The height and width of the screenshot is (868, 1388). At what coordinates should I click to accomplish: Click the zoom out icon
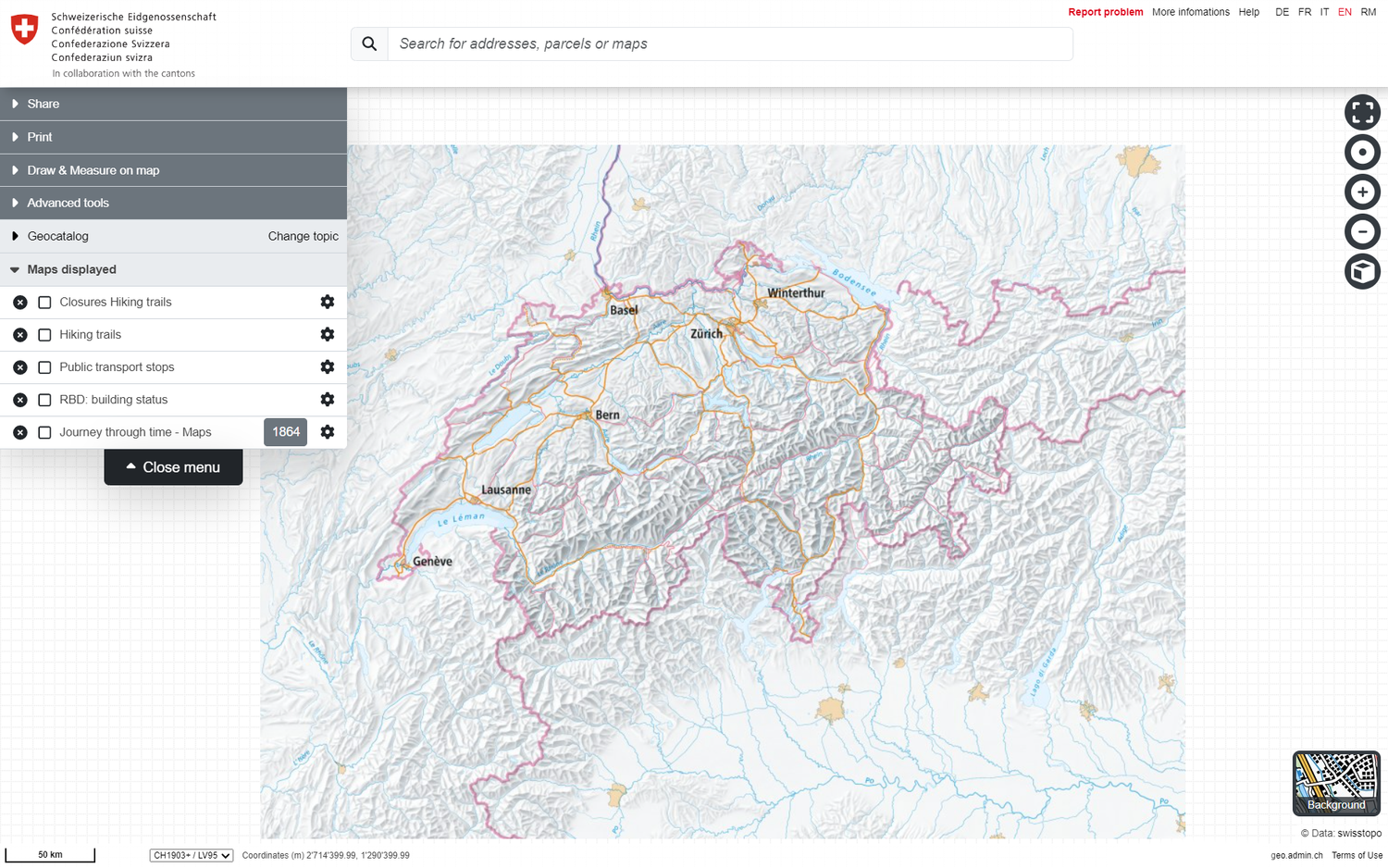(1362, 231)
